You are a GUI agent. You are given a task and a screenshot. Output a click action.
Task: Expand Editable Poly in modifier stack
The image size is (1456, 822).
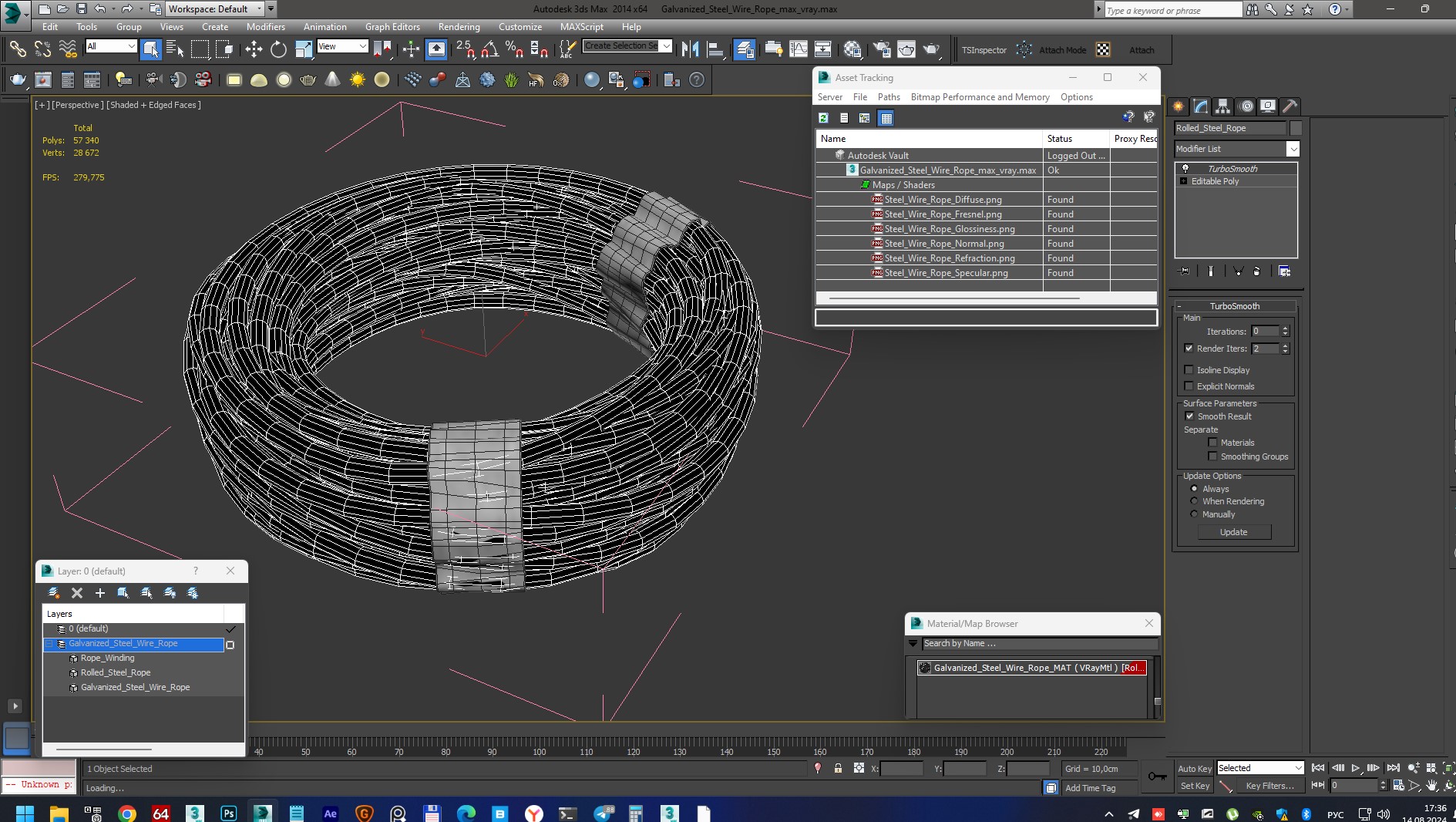1184,181
